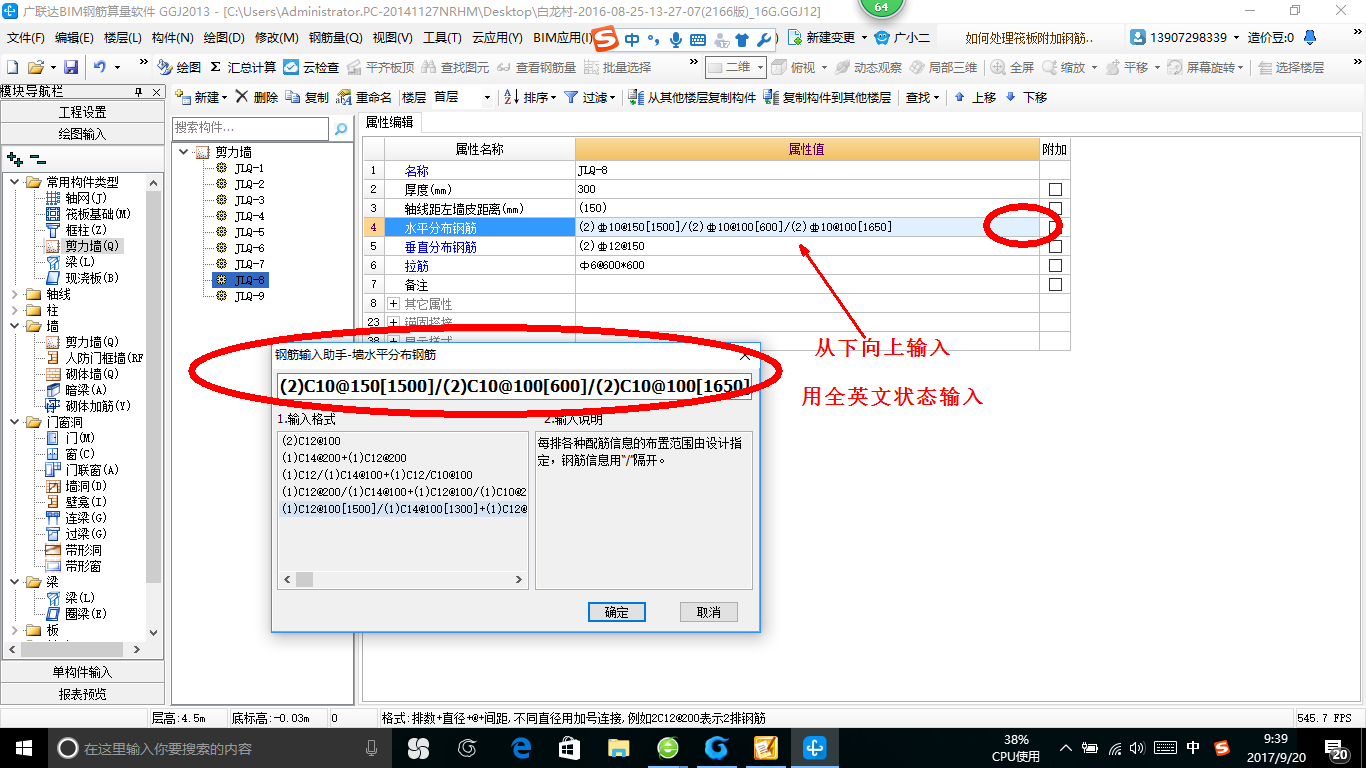Open the 过滤 filter dropdown
This screenshot has width=1366, height=768.
click(x=613, y=97)
